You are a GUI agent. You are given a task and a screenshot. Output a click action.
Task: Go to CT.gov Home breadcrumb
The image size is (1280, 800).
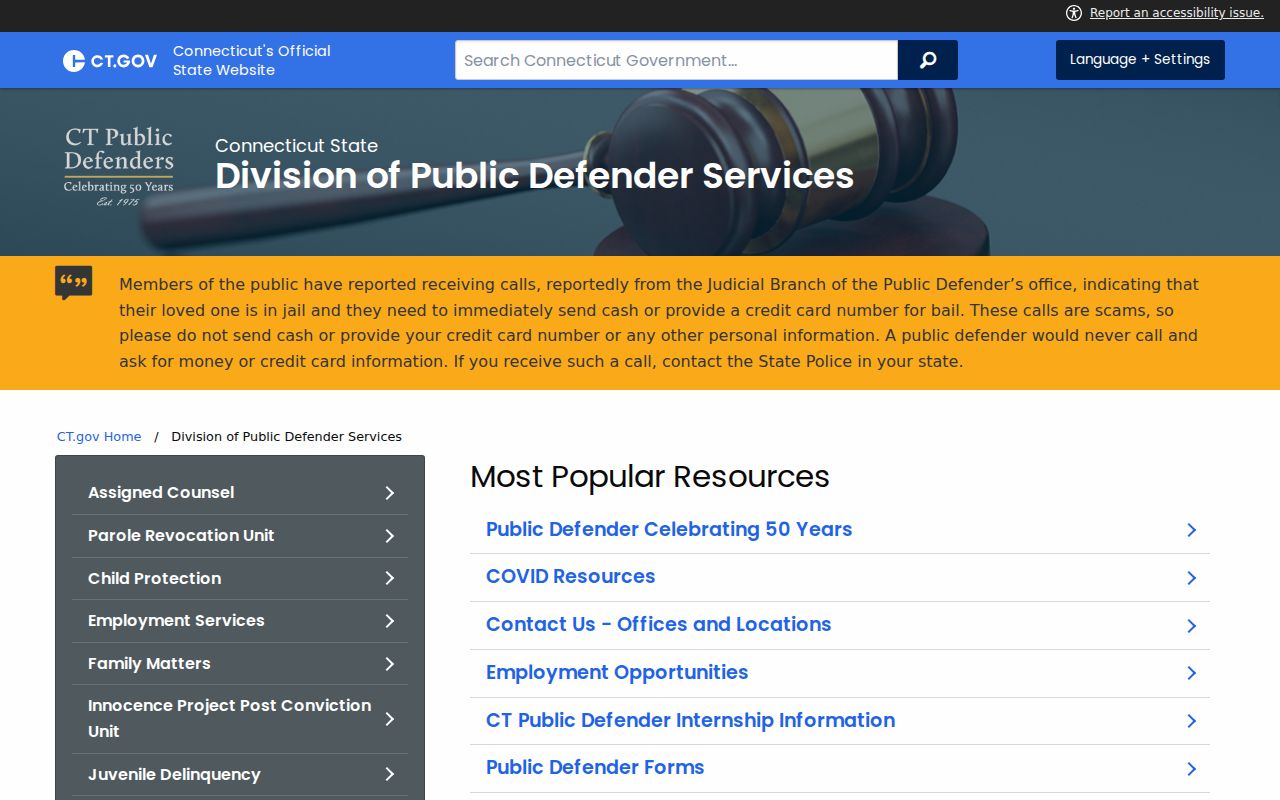tap(99, 437)
